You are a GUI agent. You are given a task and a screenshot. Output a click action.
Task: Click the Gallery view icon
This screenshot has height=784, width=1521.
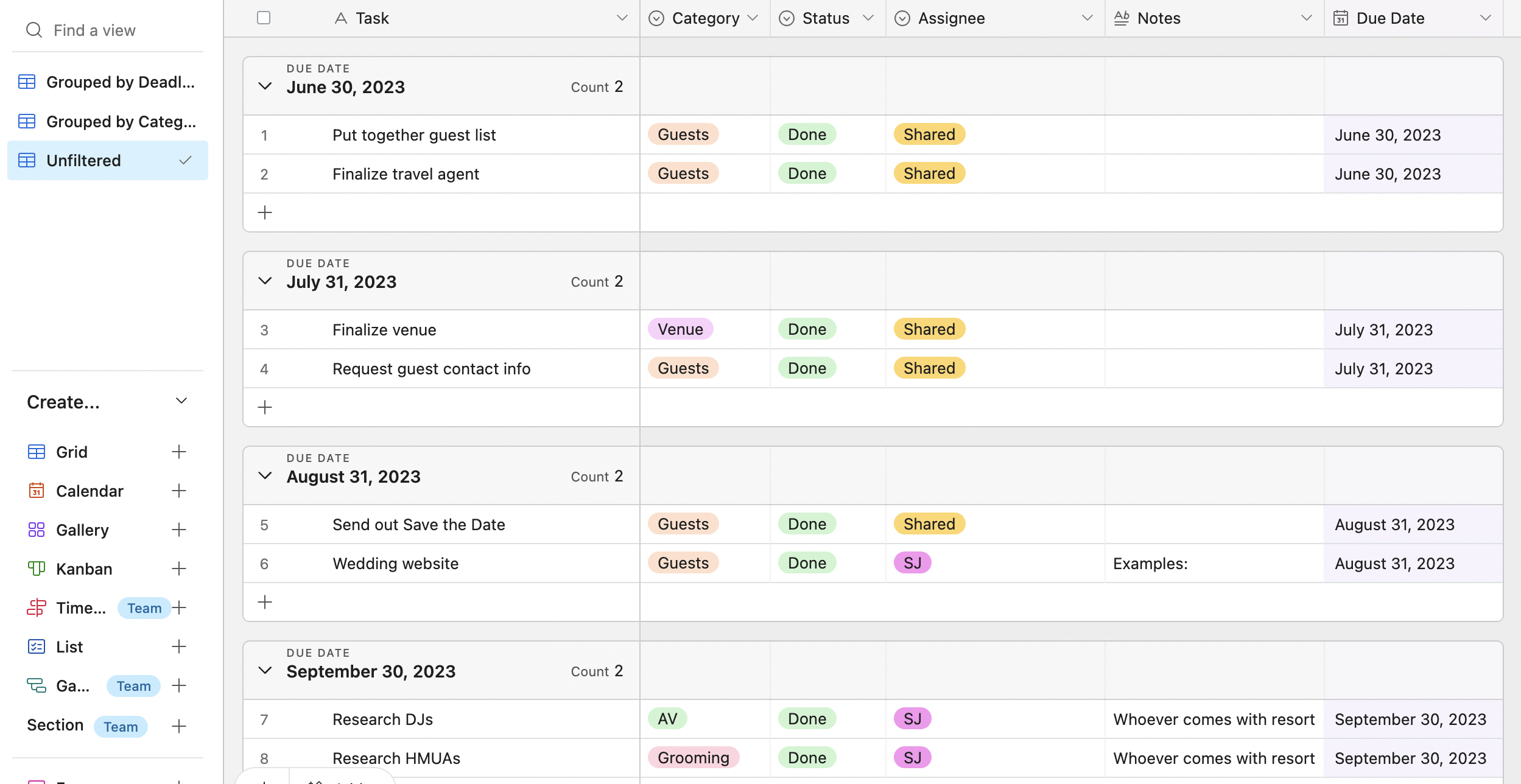pos(37,530)
